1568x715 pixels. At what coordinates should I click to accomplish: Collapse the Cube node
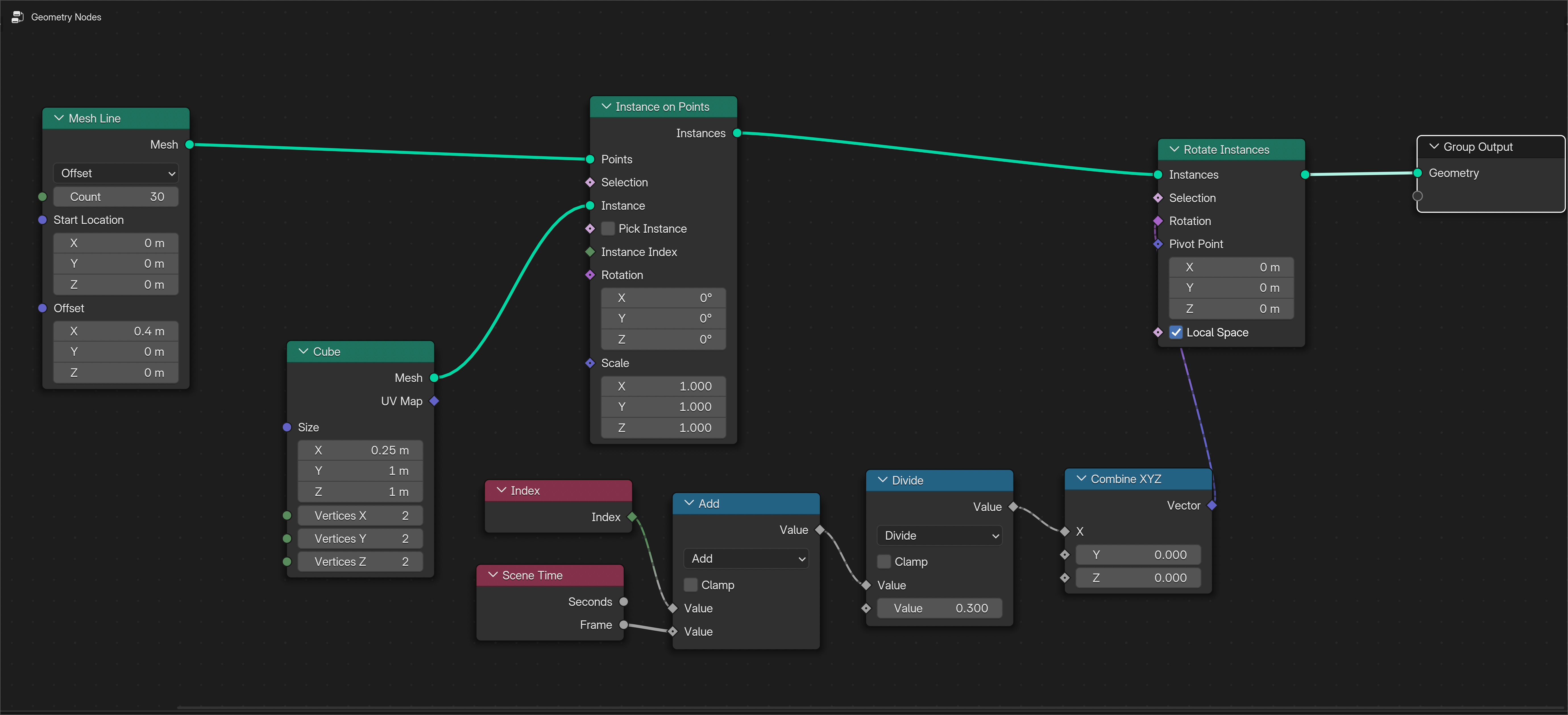pyautogui.click(x=303, y=352)
